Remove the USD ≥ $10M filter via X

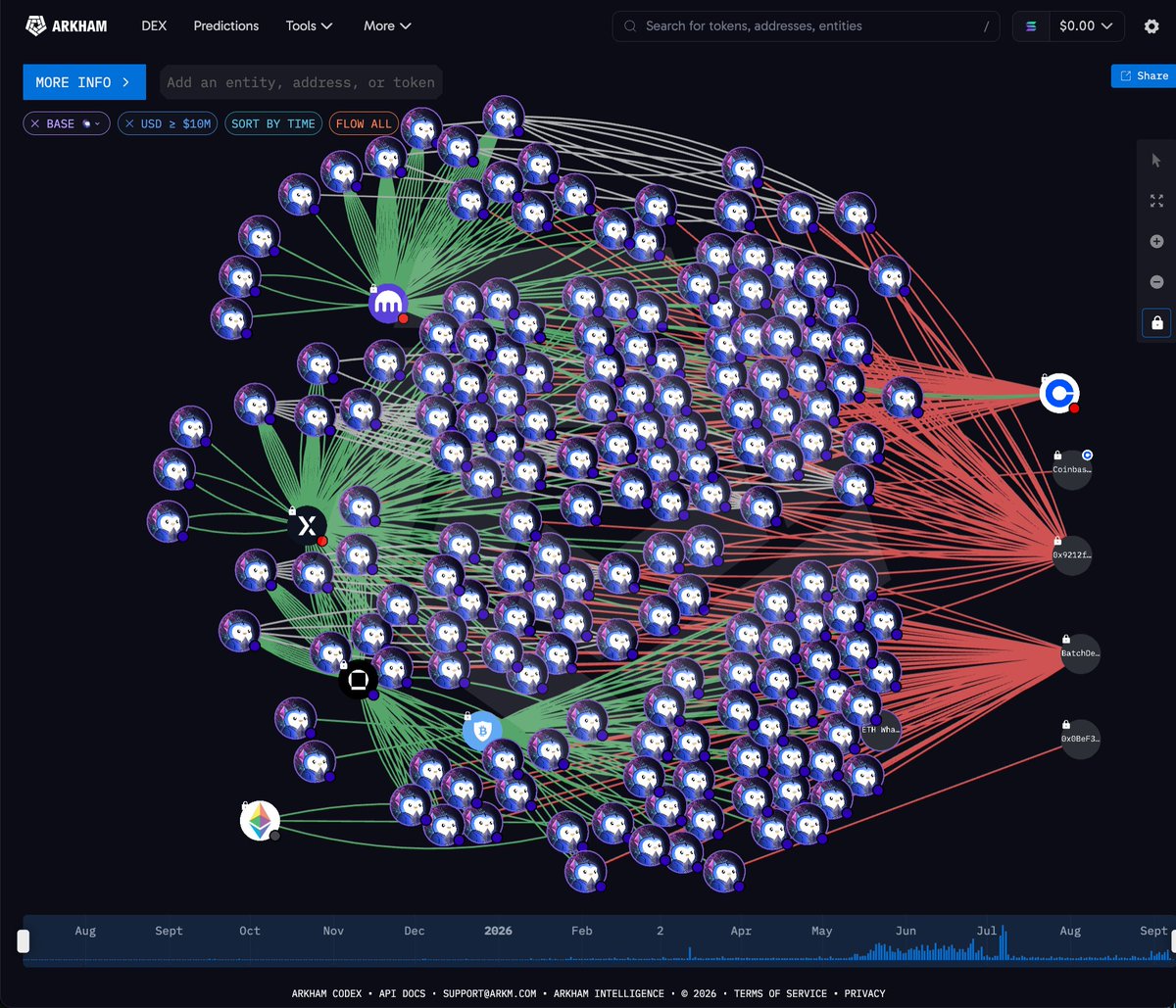tap(130, 124)
